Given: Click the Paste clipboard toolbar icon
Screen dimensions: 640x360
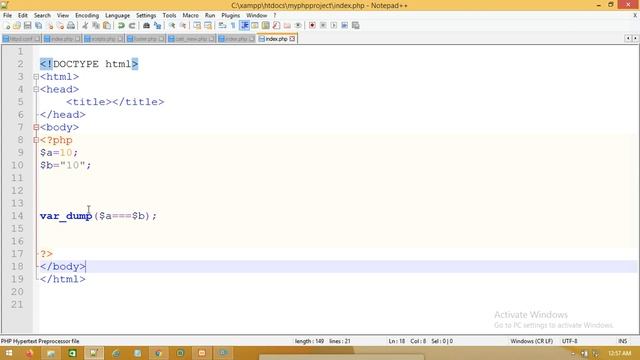Looking at the screenshot, I should 107,26.
